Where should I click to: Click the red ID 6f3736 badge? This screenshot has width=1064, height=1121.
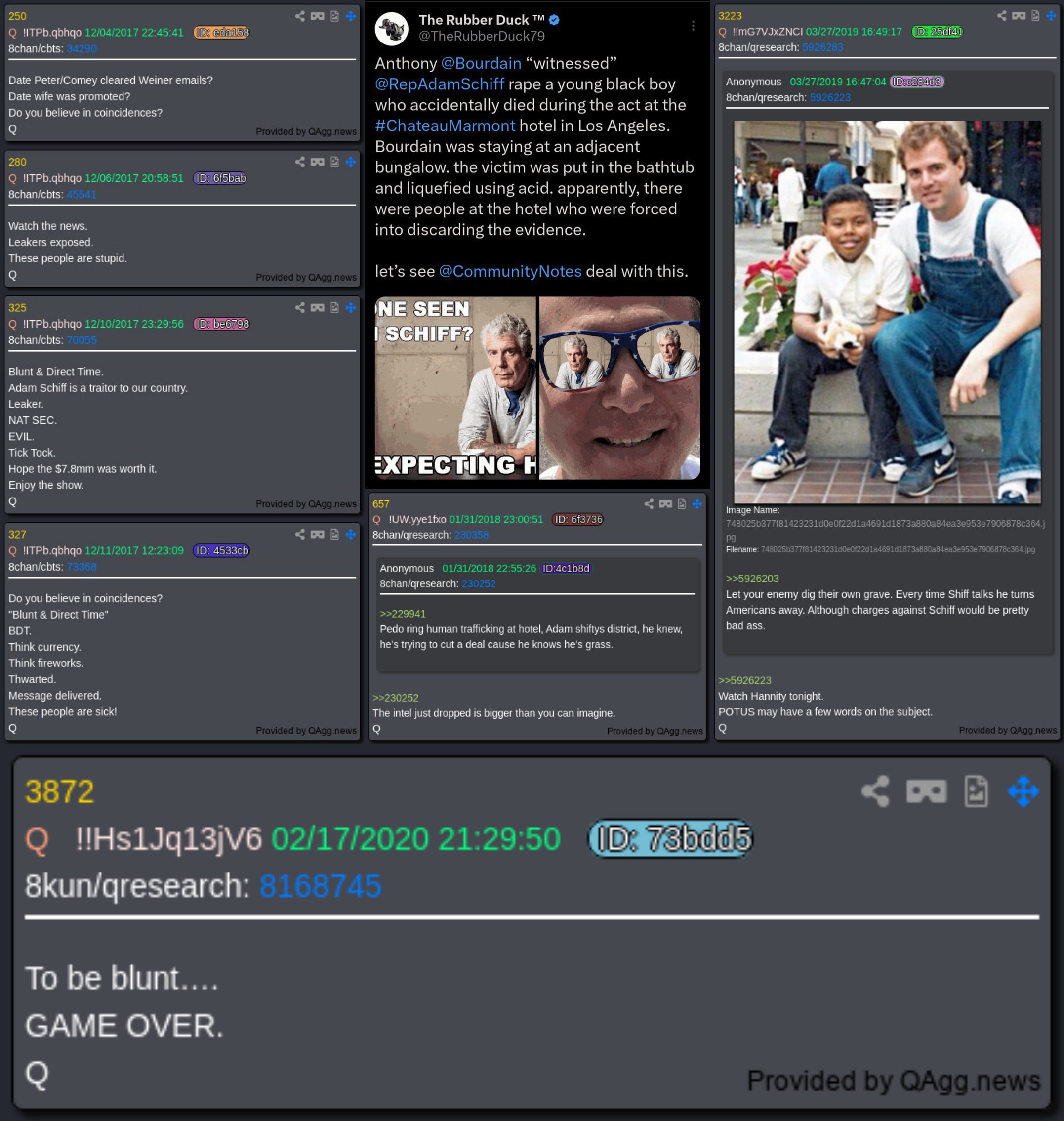(578, 520)
